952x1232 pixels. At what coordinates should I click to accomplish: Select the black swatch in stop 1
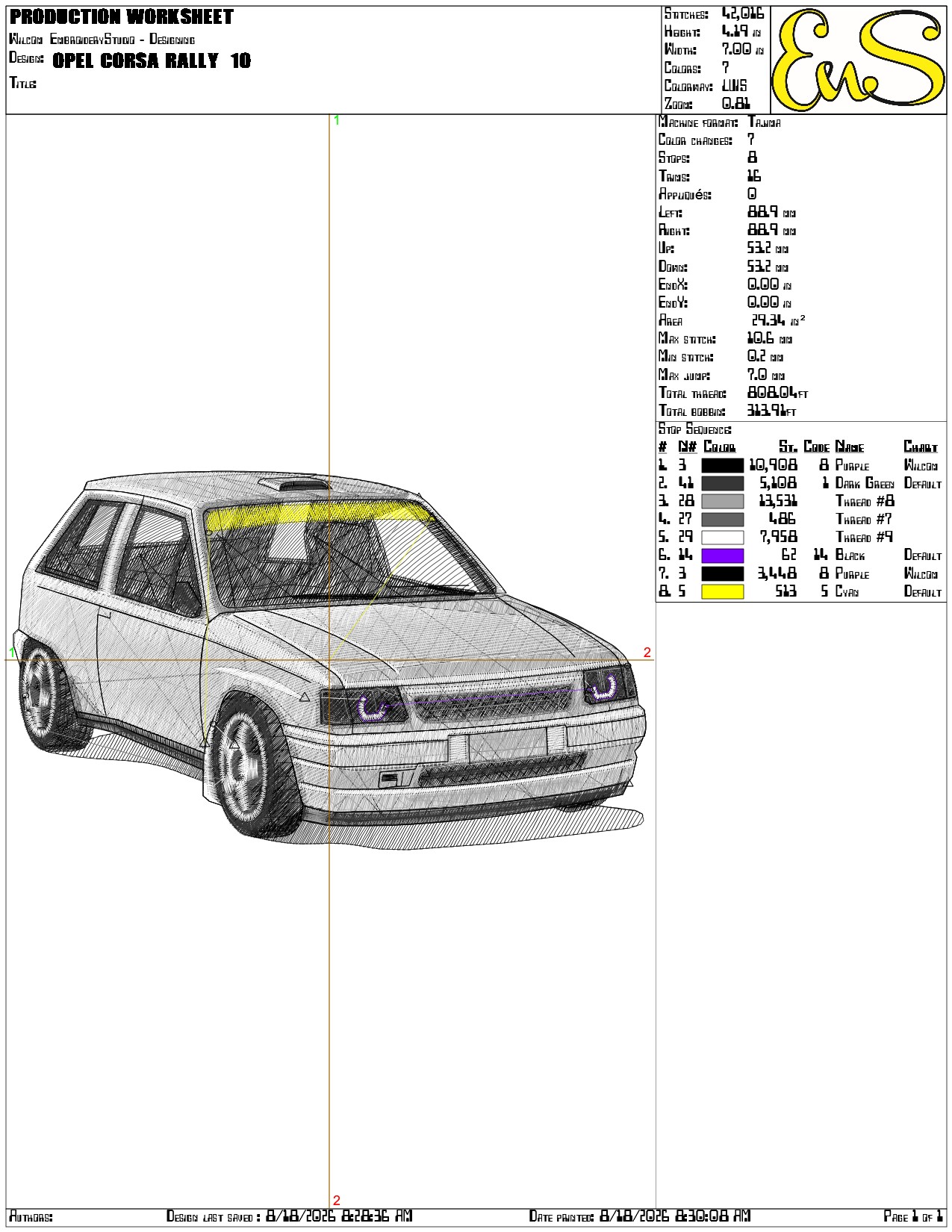point(722,465)
